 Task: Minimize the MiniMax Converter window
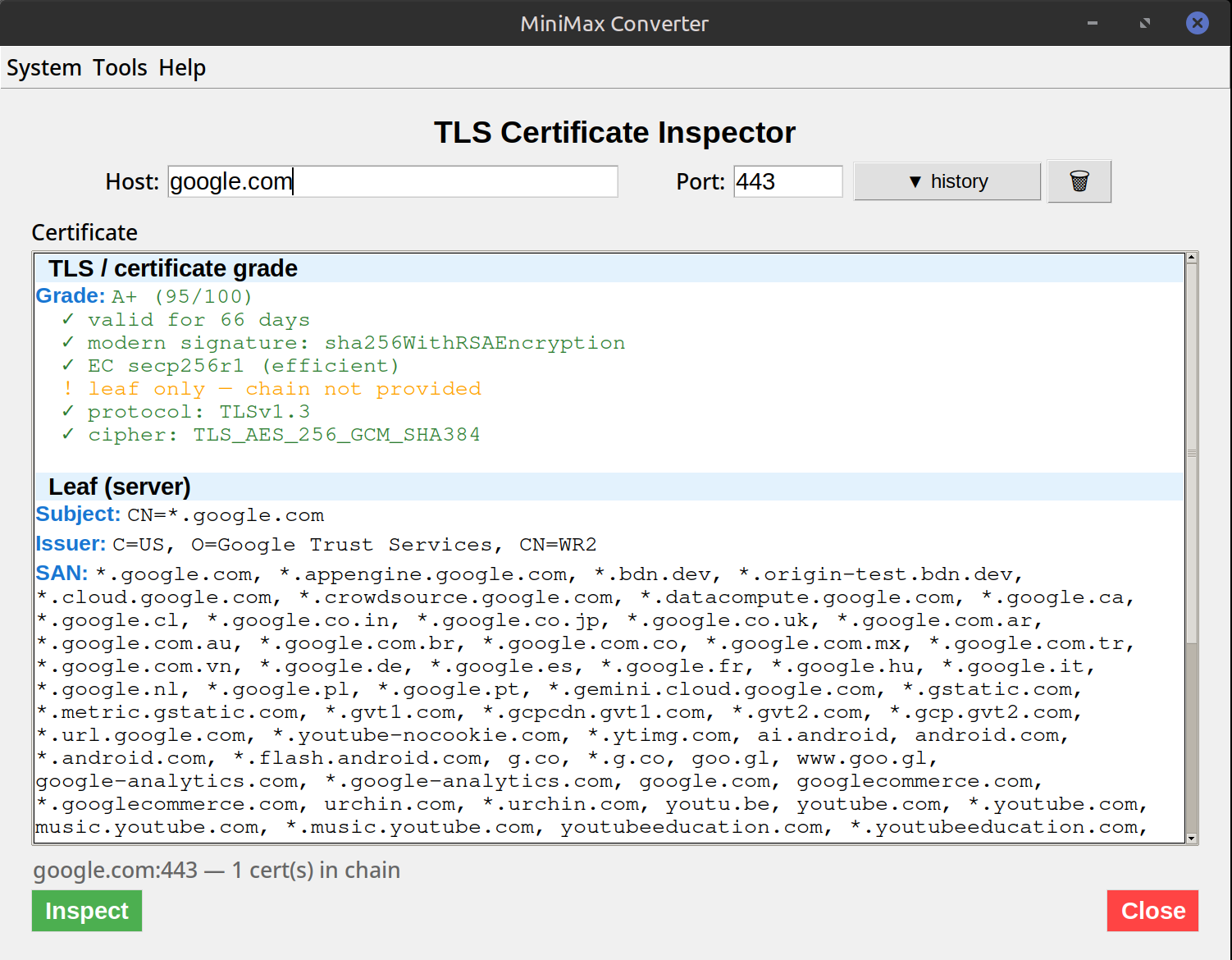[1093, 23]
